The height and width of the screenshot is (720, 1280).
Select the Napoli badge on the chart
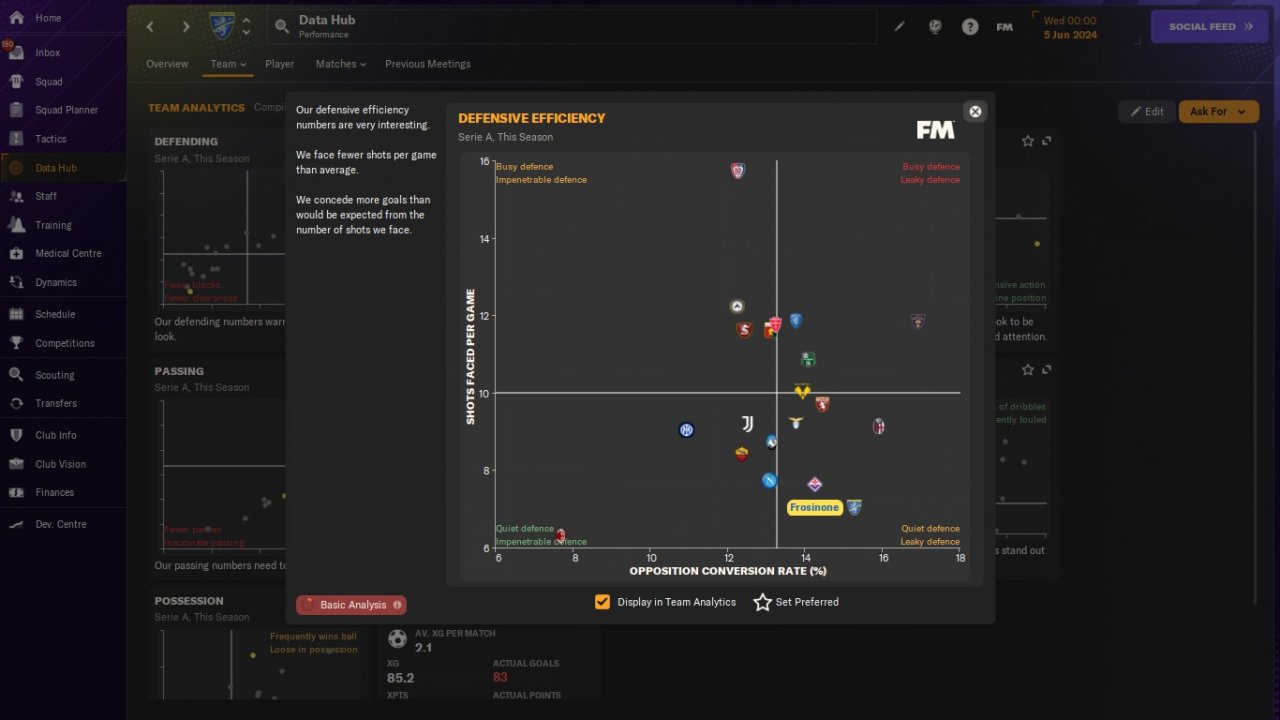pyautogui.click(x=769, y=481)
